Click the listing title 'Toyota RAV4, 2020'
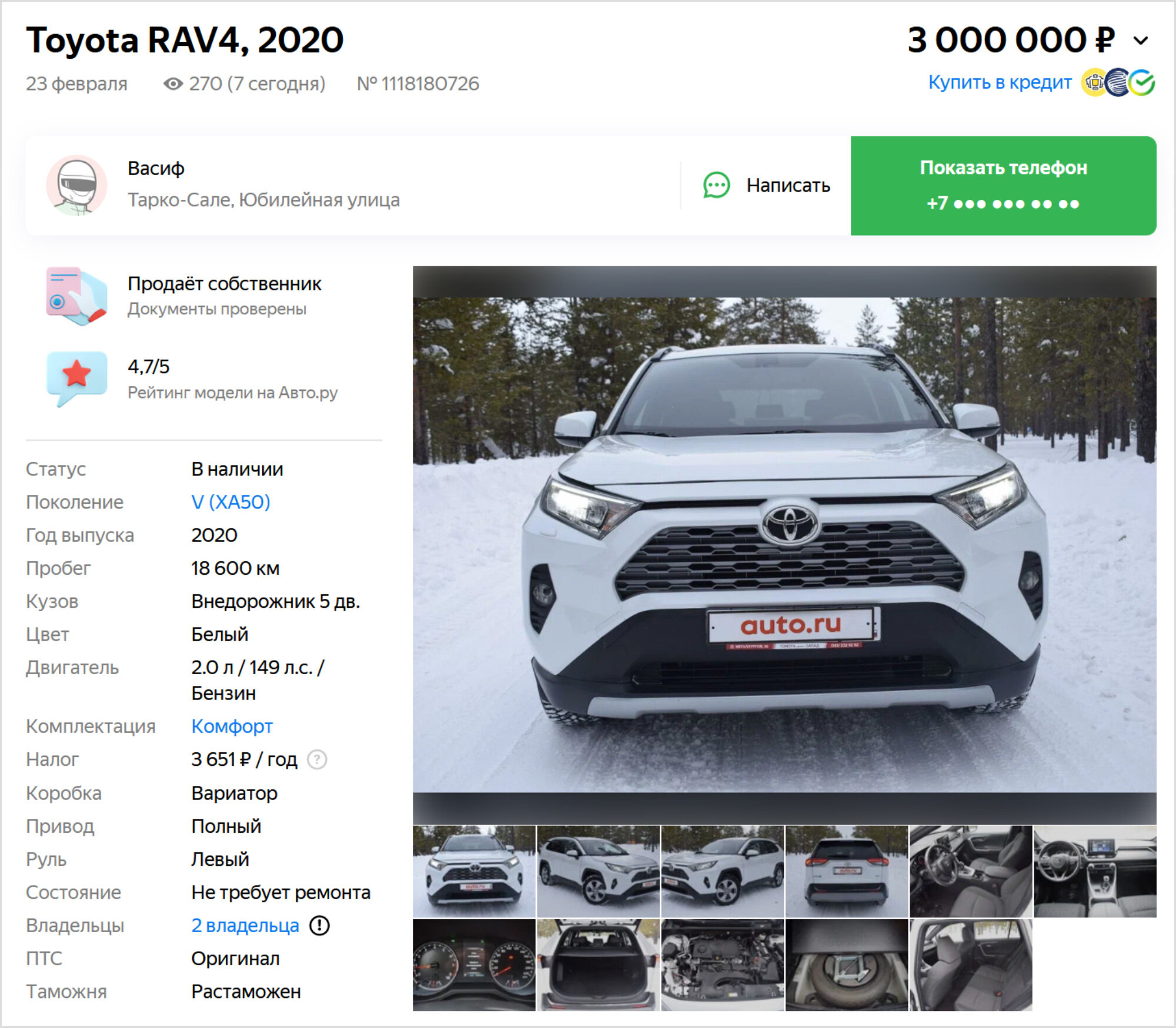Screen dimensions: 1176x1028 (x=185, y=41)
